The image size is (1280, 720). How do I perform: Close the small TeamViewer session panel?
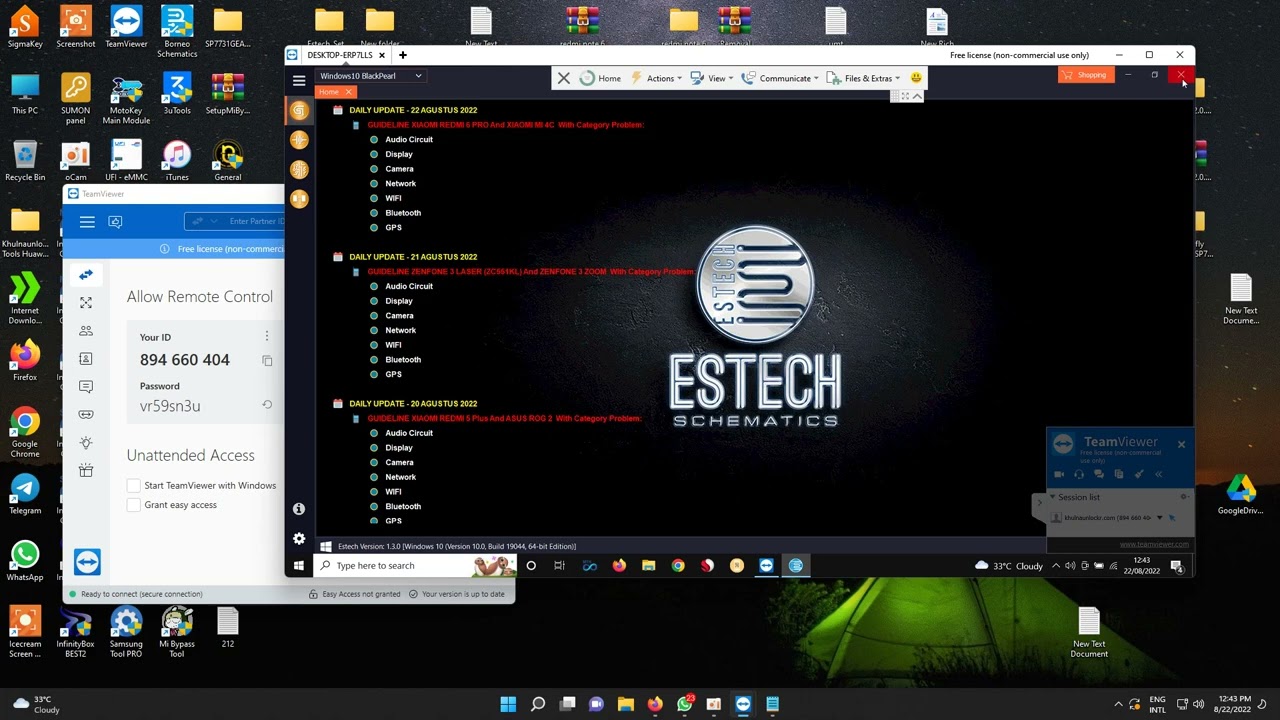pos(1181,444)
